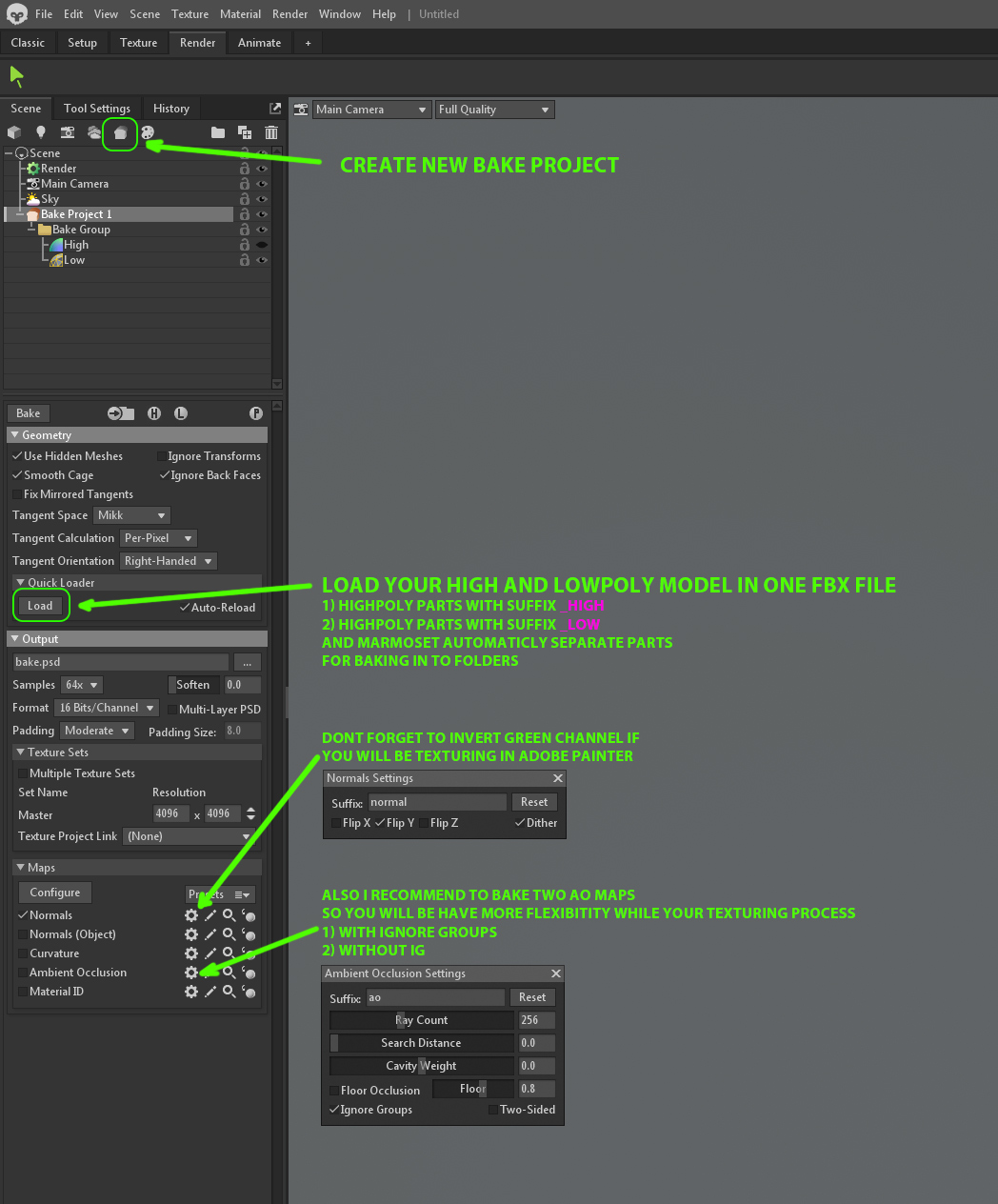Open the Material menu

[240, 14]
